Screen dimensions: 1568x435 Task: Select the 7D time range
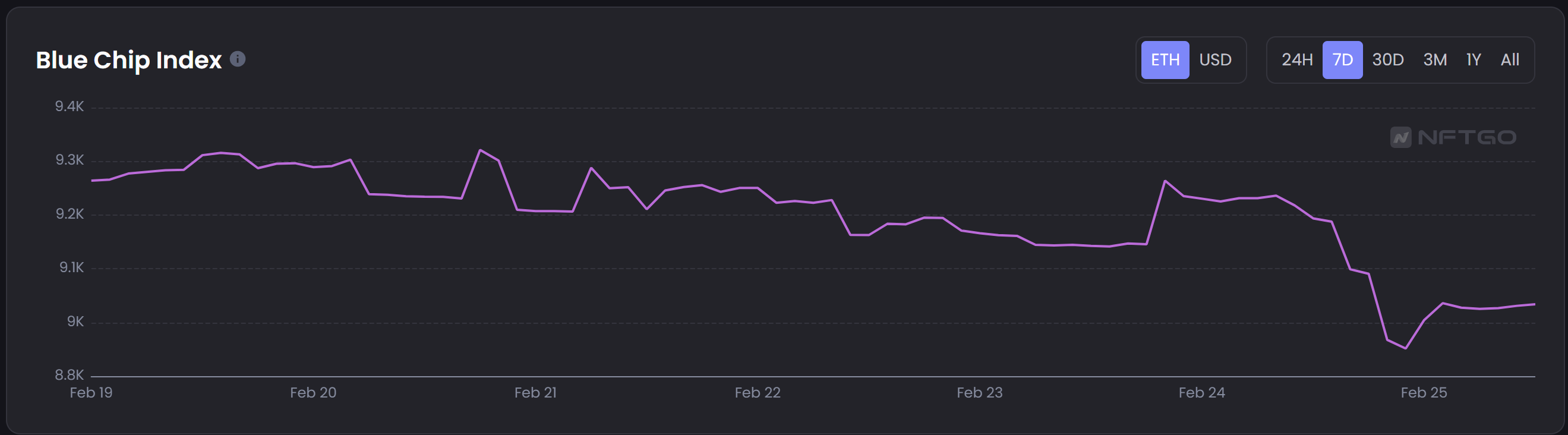coord(1342,59)
